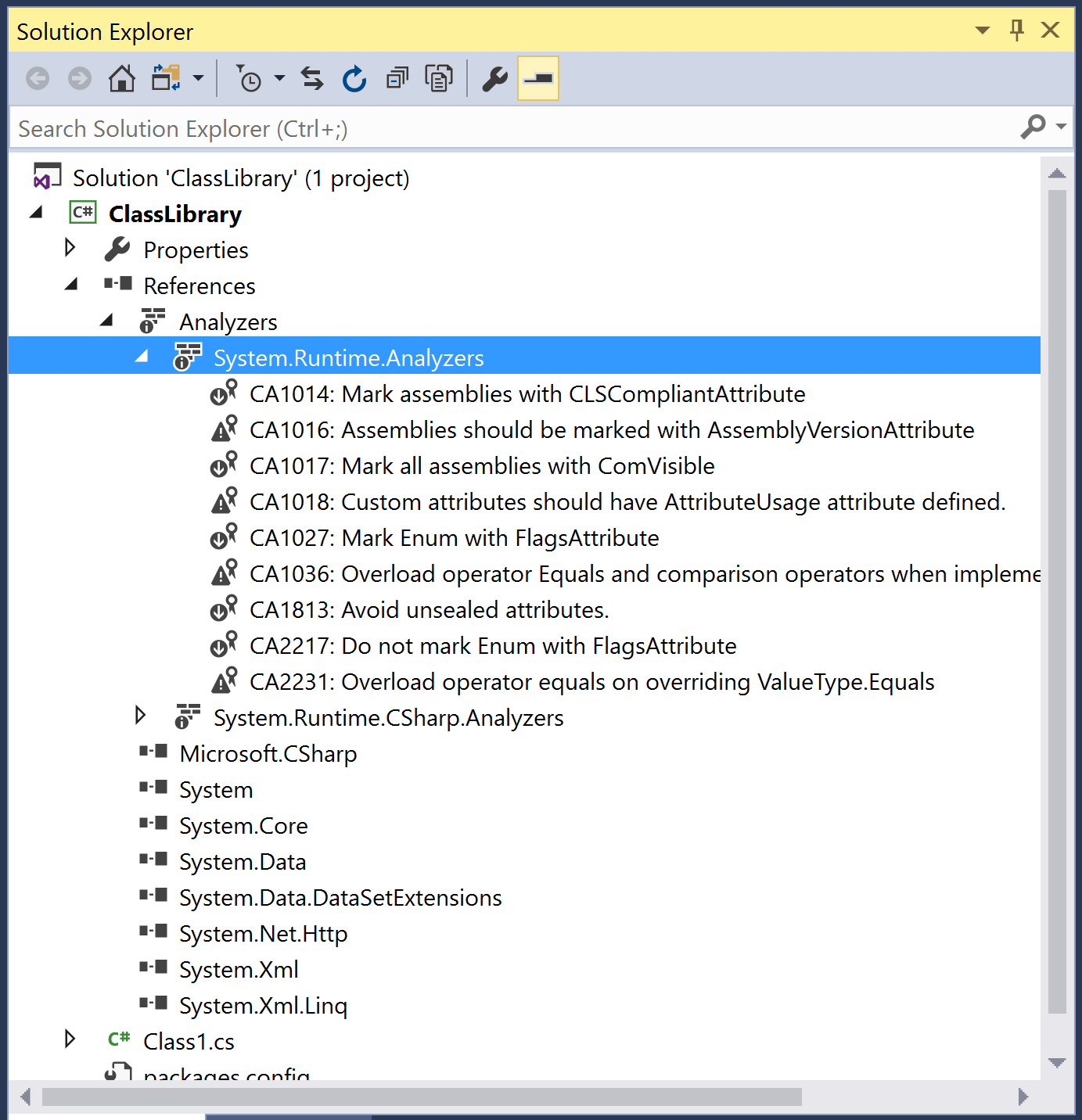Select System.Data.DataSetExtensions reference
Image resolution: width=1082 pixels, height=1120 pixels.
click(340, 898)
